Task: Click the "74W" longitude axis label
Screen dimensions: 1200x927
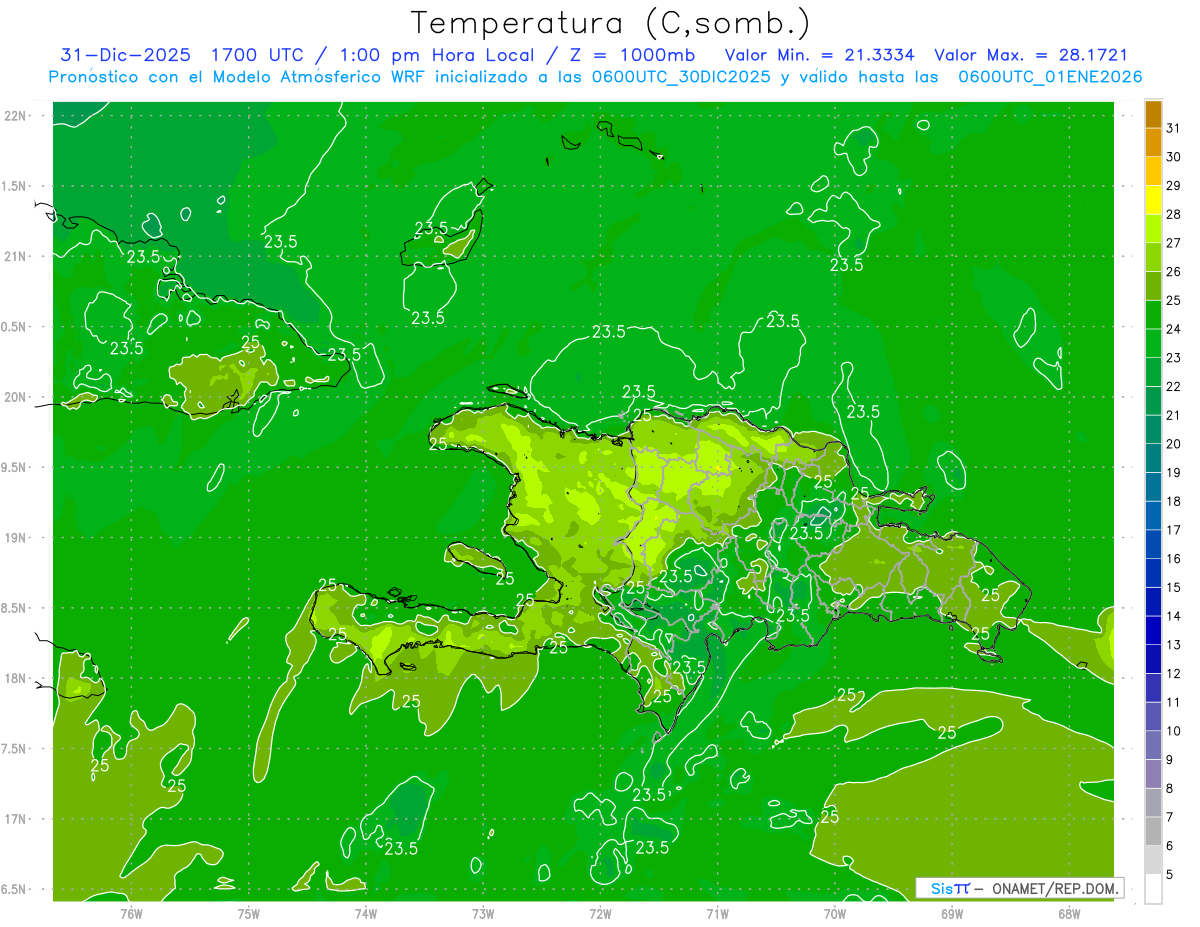Action: click(366, 913)
